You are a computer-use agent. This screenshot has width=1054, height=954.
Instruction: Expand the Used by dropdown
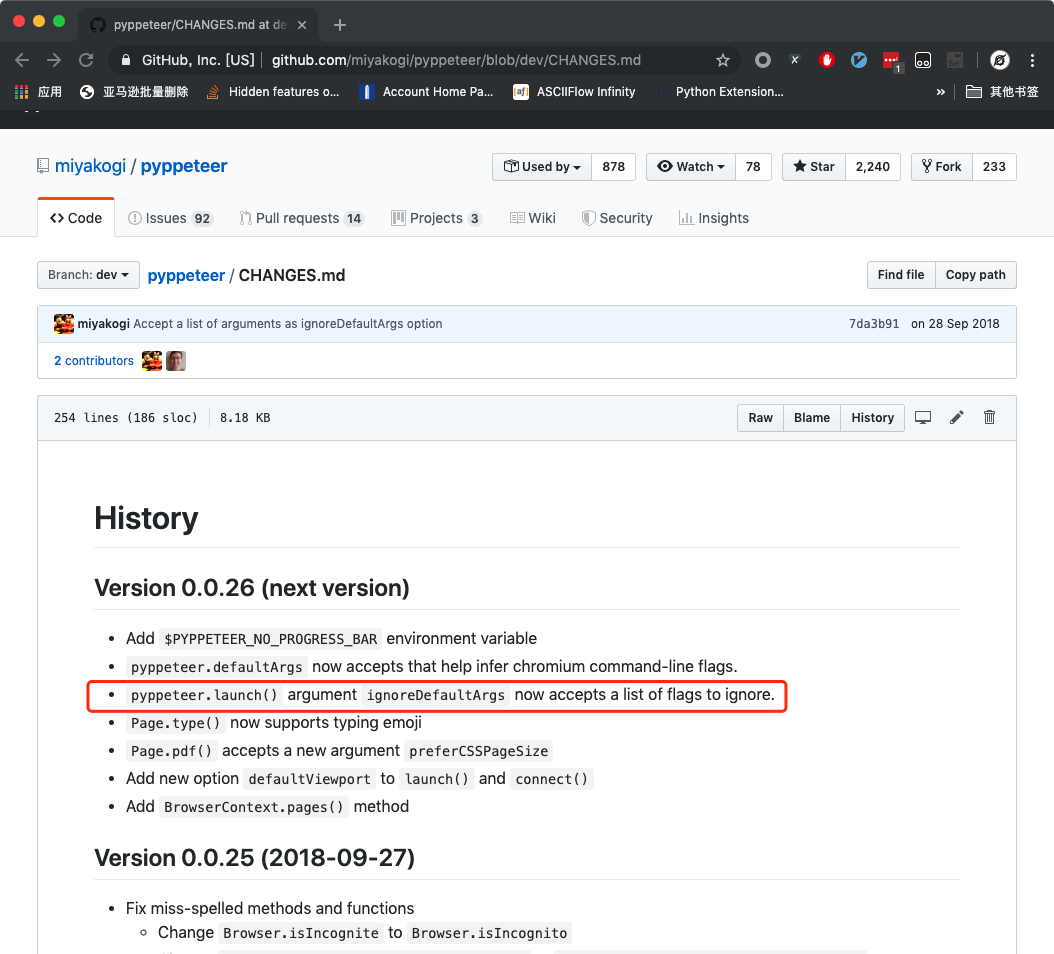tap(542, 167)
